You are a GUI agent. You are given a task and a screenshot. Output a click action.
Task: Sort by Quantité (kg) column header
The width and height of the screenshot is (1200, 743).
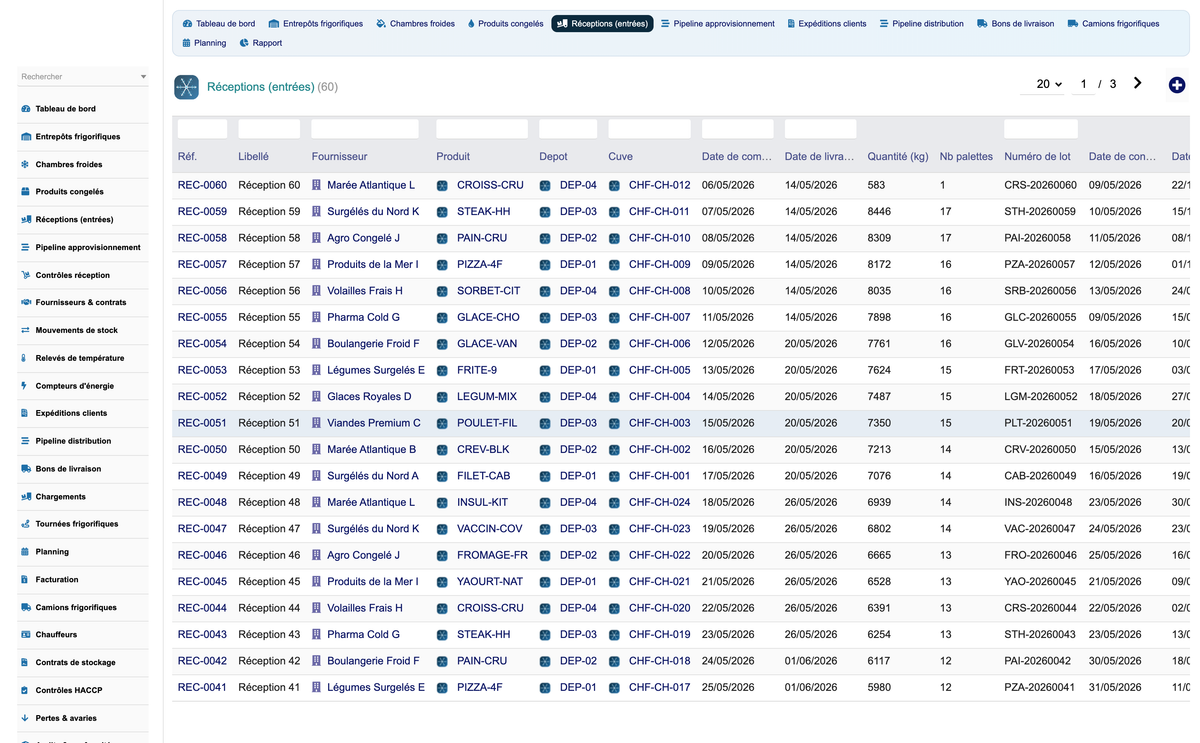[x=898, y=157]
